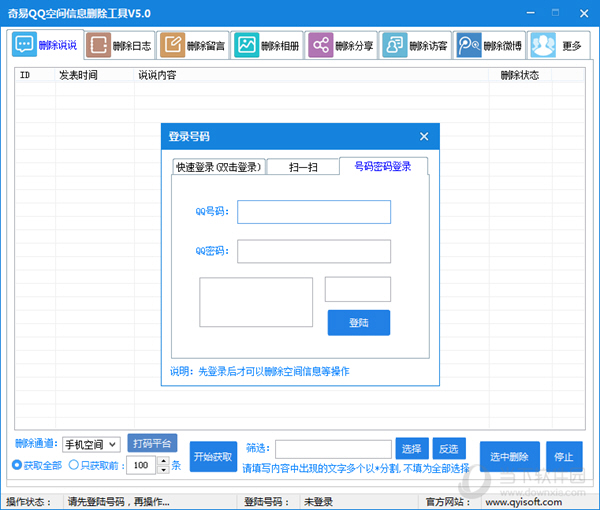Screen dimensions: 600x510
Task: Close the main application window
Action: point(584,13)
